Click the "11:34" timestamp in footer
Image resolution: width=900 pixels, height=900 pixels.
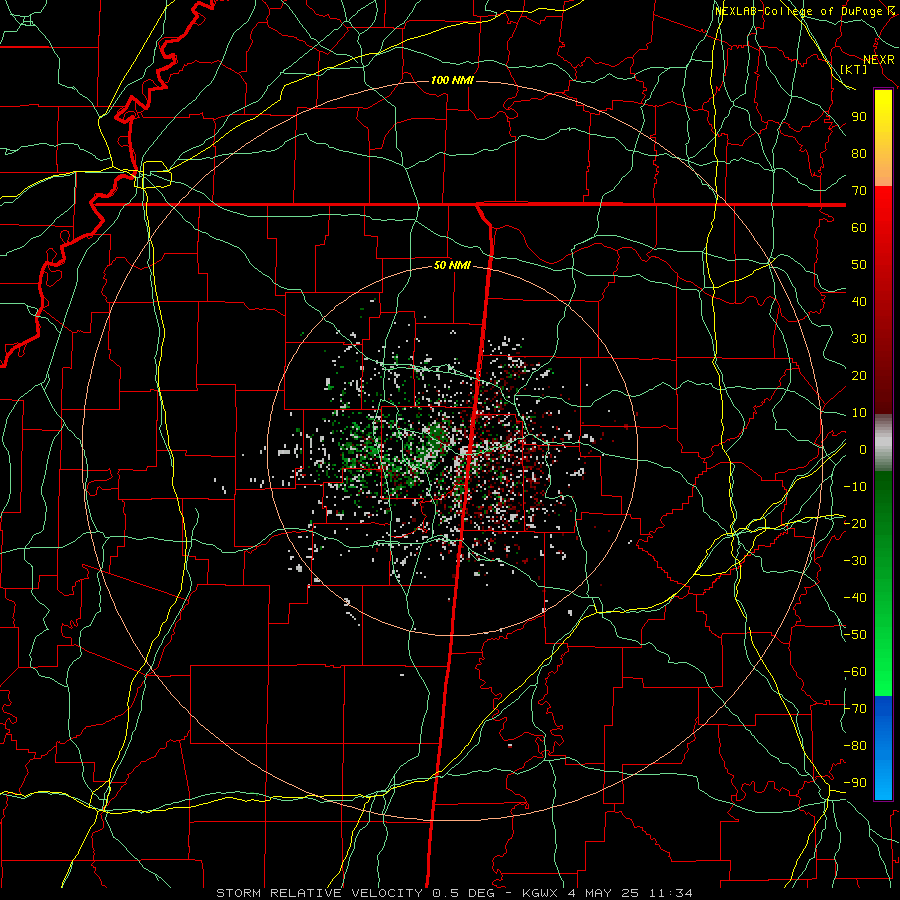tap(670, 893)
